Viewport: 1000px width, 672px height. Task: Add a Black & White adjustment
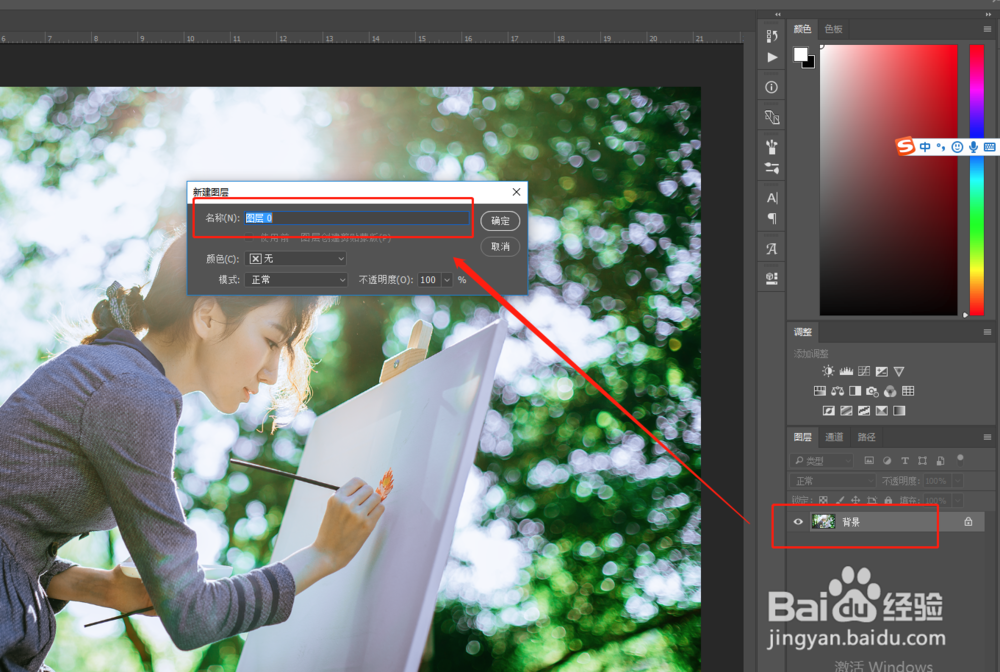855,391
